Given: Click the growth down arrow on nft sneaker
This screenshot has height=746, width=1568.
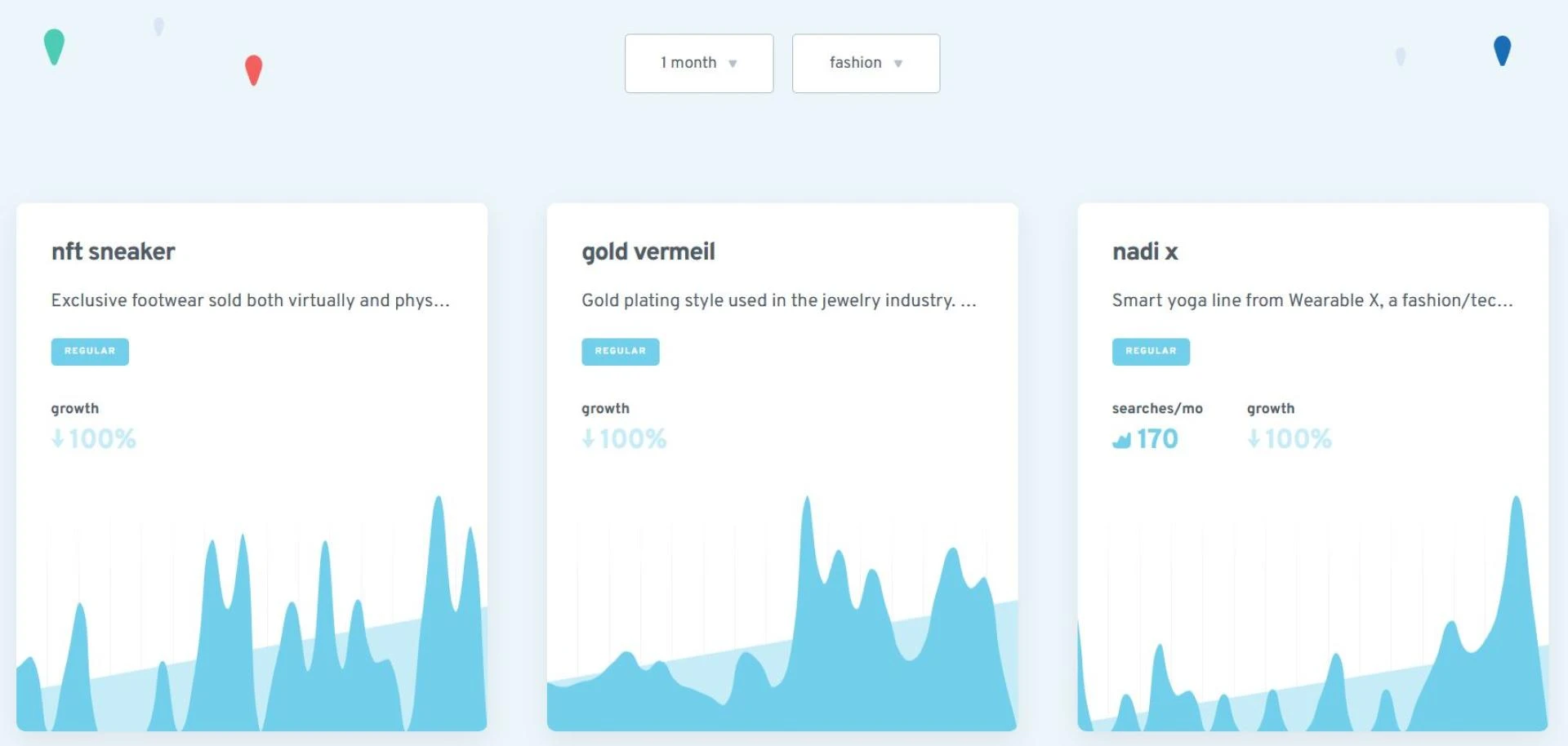Looking at the screenshot, I should pos(57,439).
